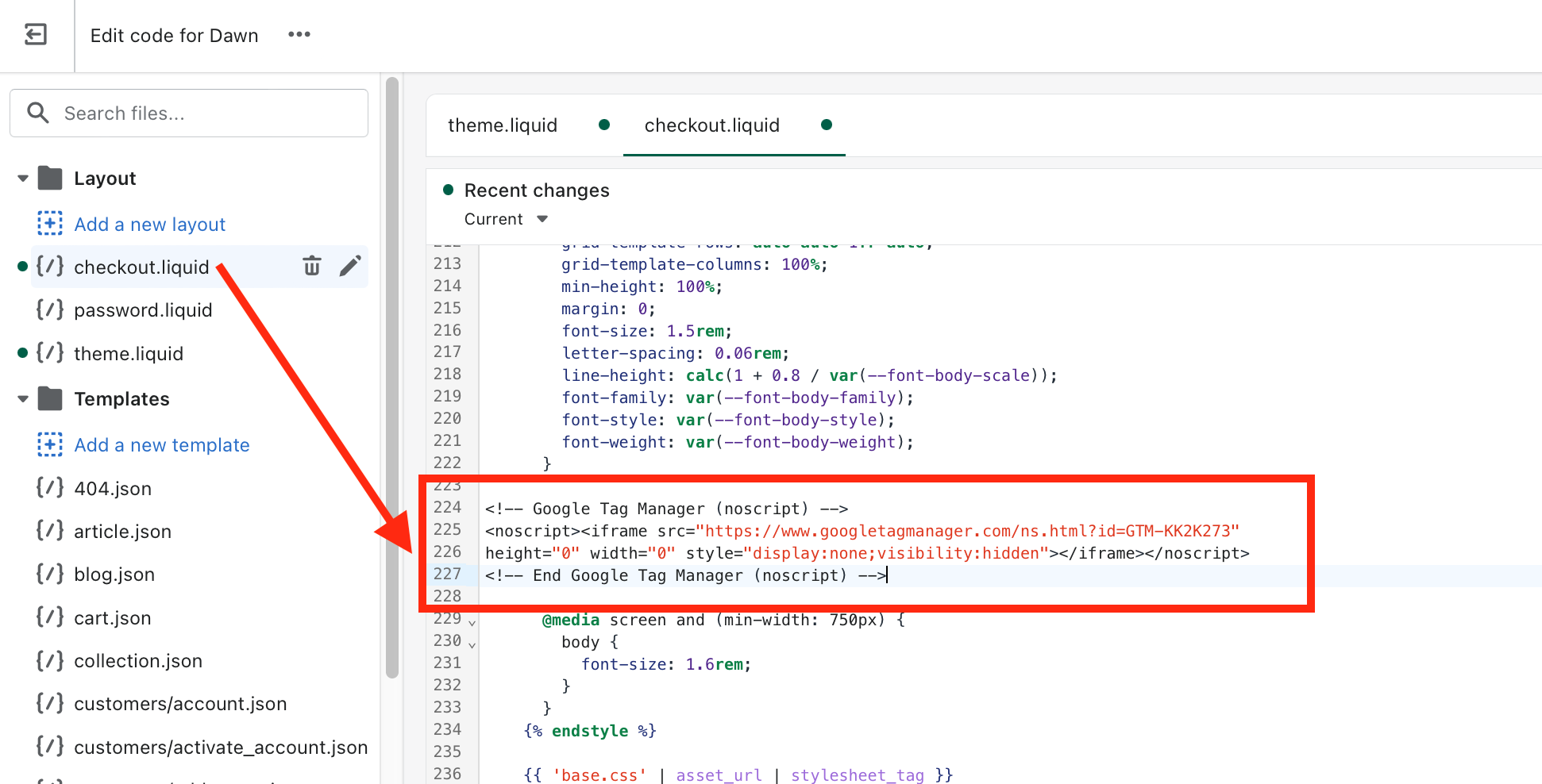Click Edit code for Dawn title

174,36
